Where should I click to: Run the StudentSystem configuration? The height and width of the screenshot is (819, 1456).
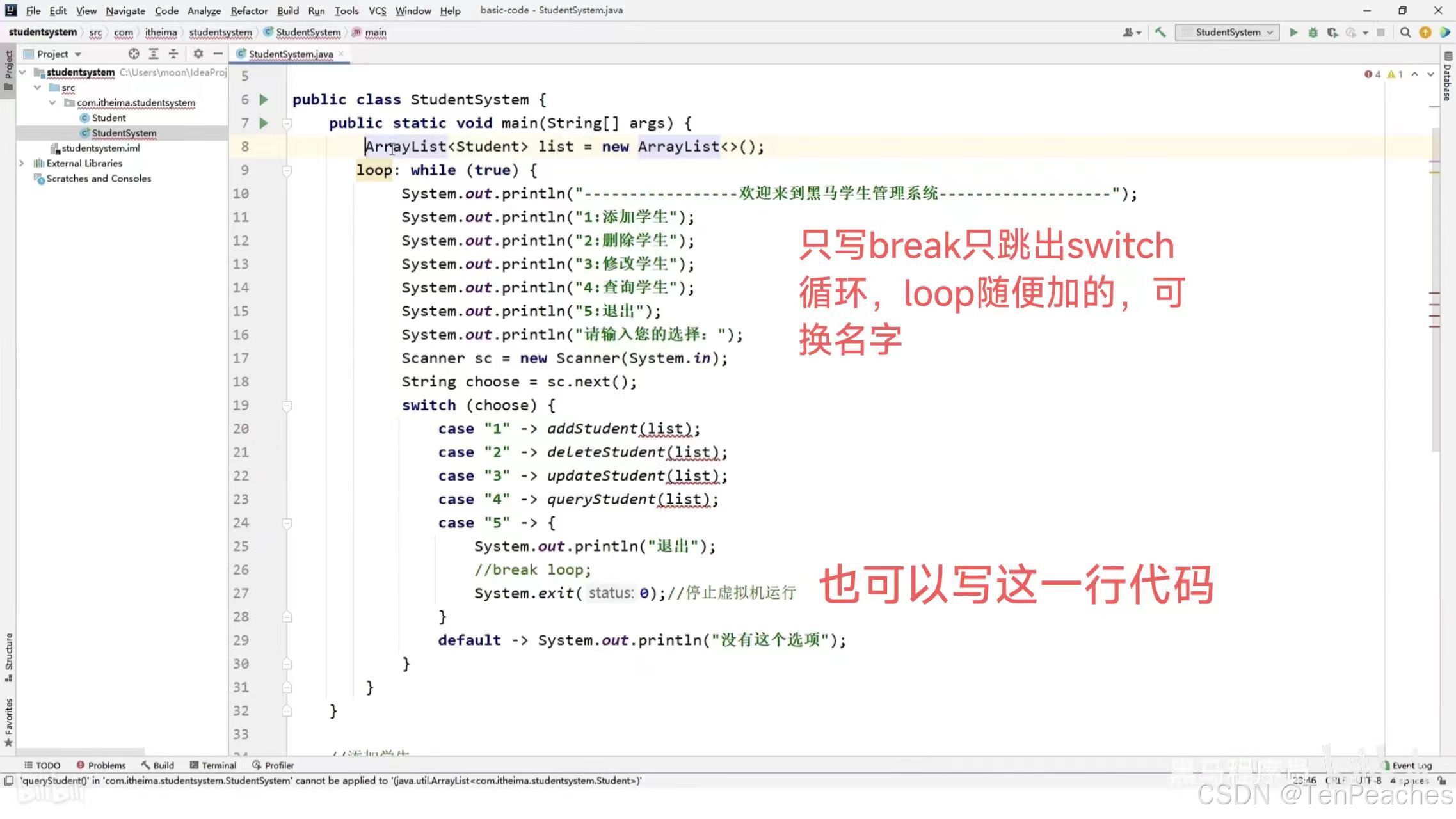point(1293,32)
